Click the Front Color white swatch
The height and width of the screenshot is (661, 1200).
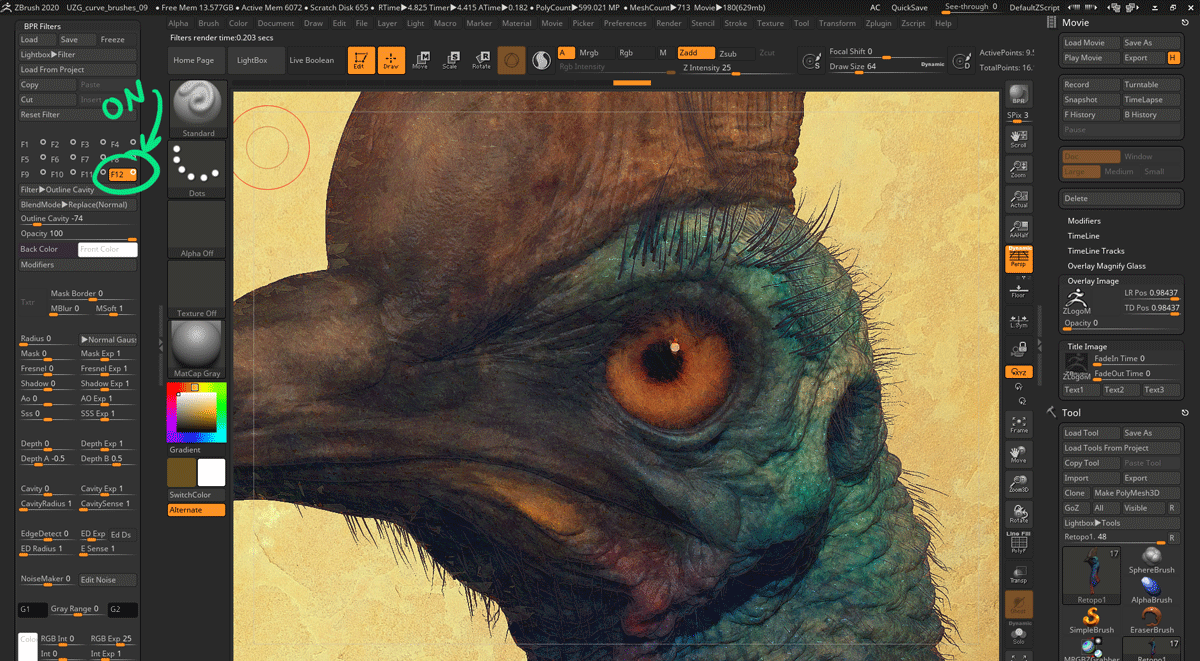(x=108, y=249)
